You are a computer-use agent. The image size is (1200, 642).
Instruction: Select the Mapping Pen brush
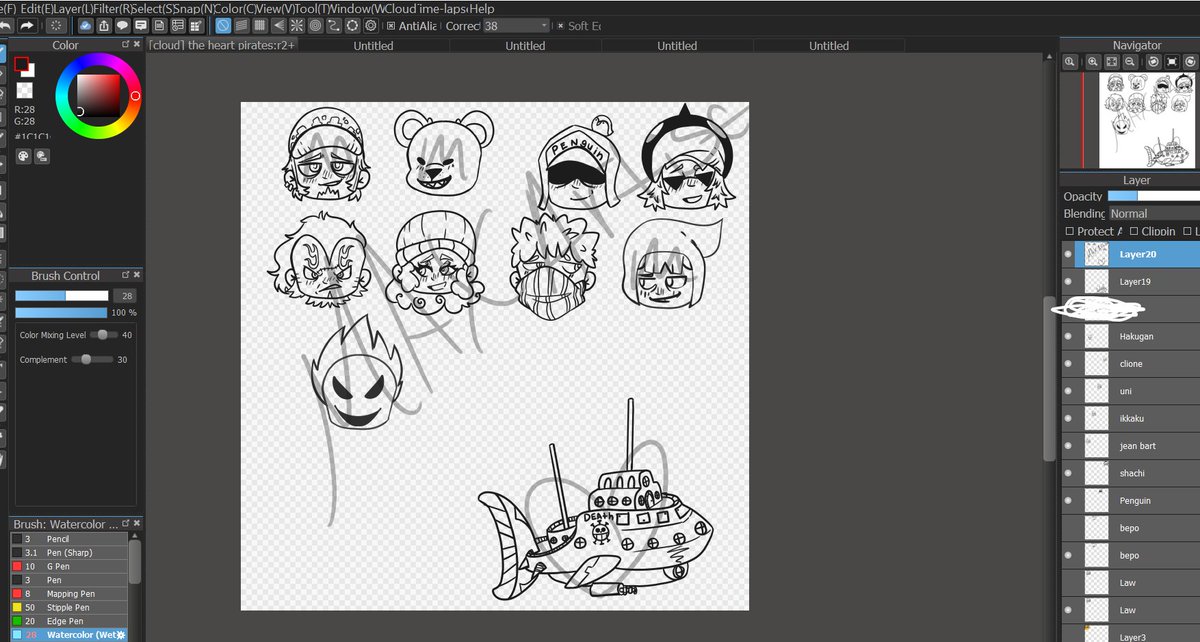coord(70,593)
